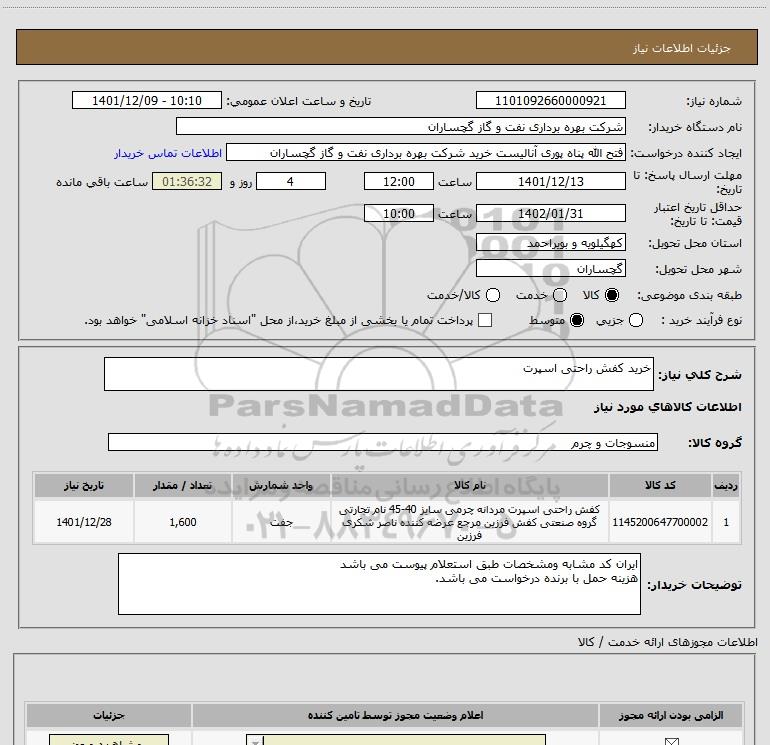Choose the متوسط purchase type radio
Image resolution: width=770 pixels, height=745 pixels.
pyautogui.click(x=577, y=320)
